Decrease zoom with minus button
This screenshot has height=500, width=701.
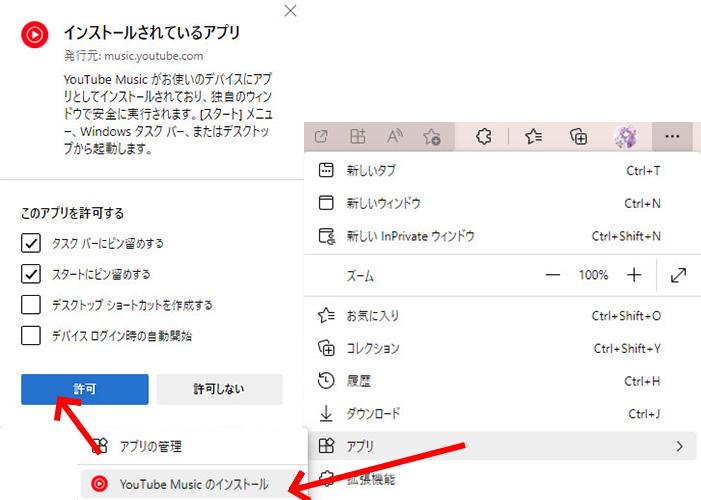click(553, 275)
